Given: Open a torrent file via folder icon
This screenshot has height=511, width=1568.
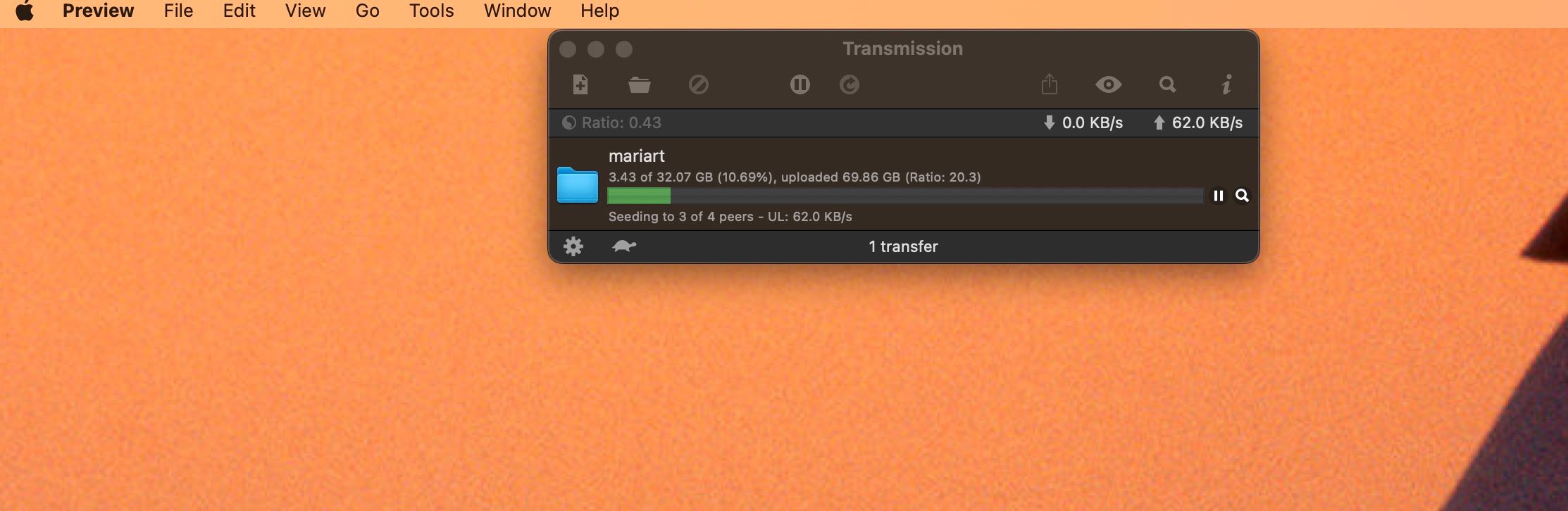Looking at the screenshot, I should [x=639, y=85].
